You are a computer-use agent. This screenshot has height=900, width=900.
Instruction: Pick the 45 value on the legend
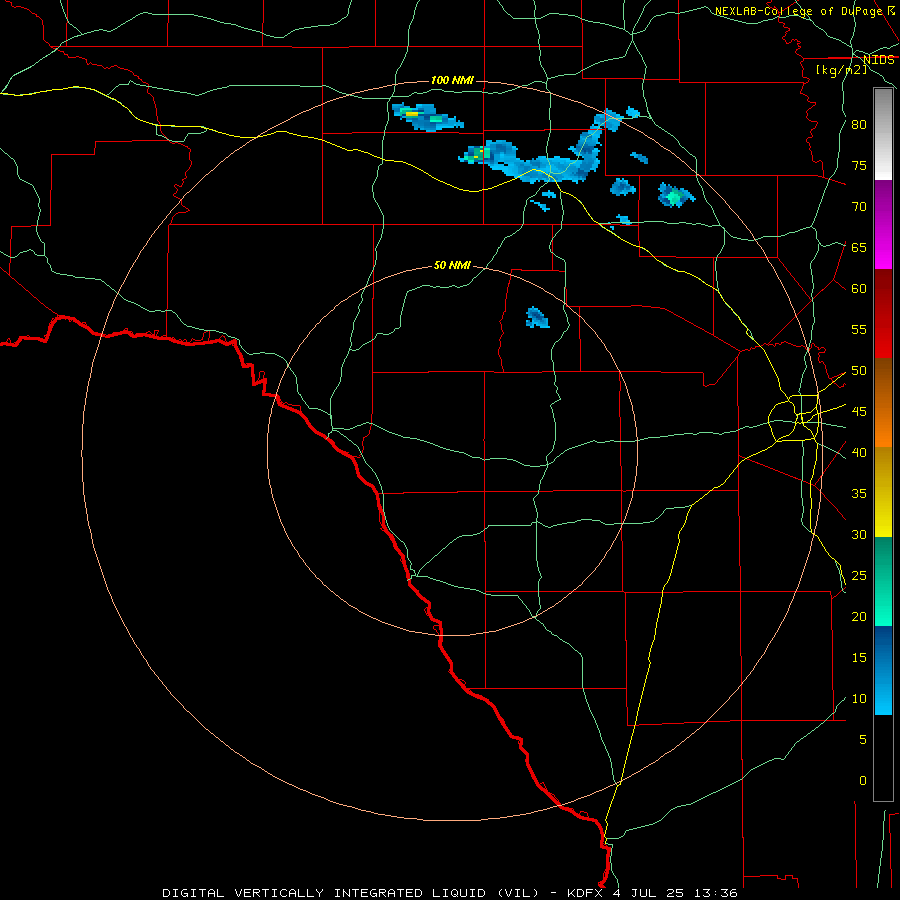(x=859, y=412)
